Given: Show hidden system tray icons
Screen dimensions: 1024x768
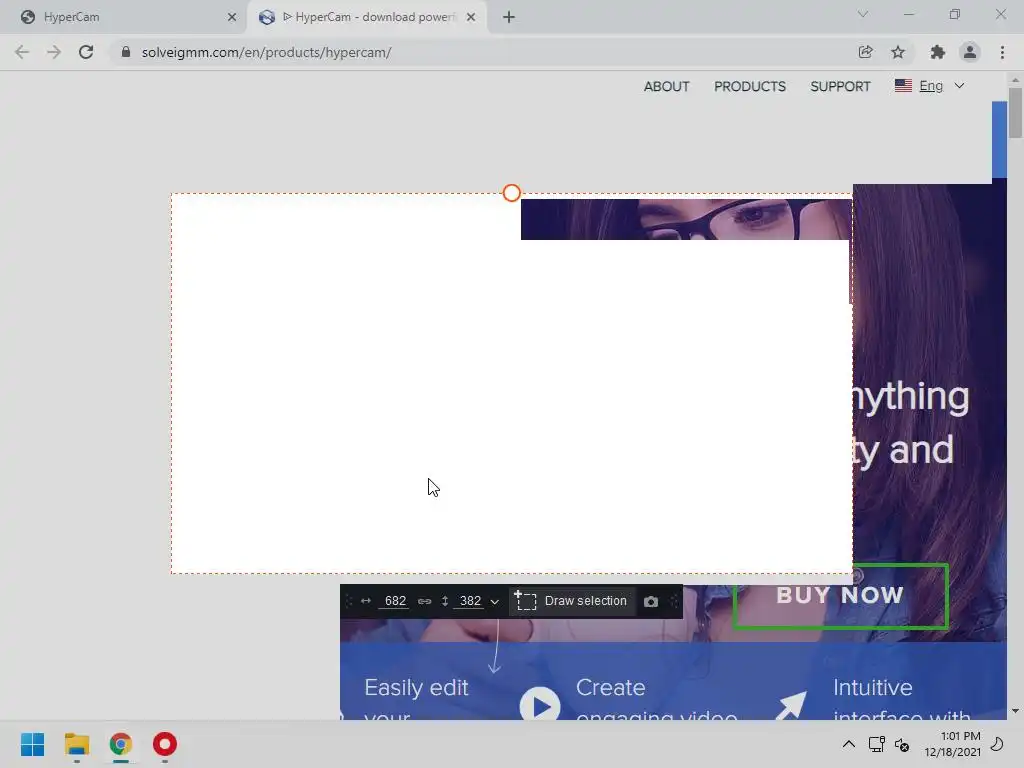Looking at the screenshot, I should point(848,744).
